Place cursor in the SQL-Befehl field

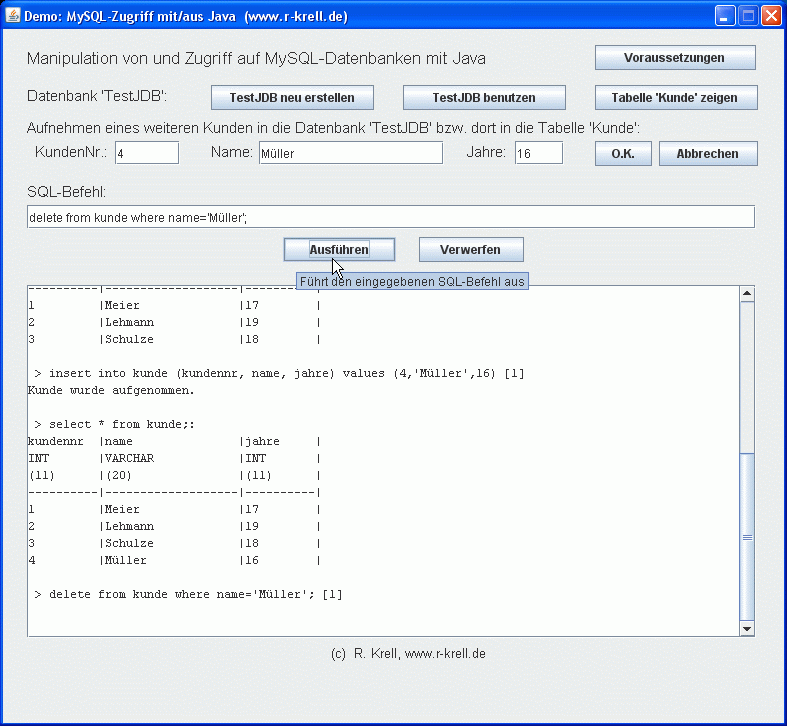[390, 217]
